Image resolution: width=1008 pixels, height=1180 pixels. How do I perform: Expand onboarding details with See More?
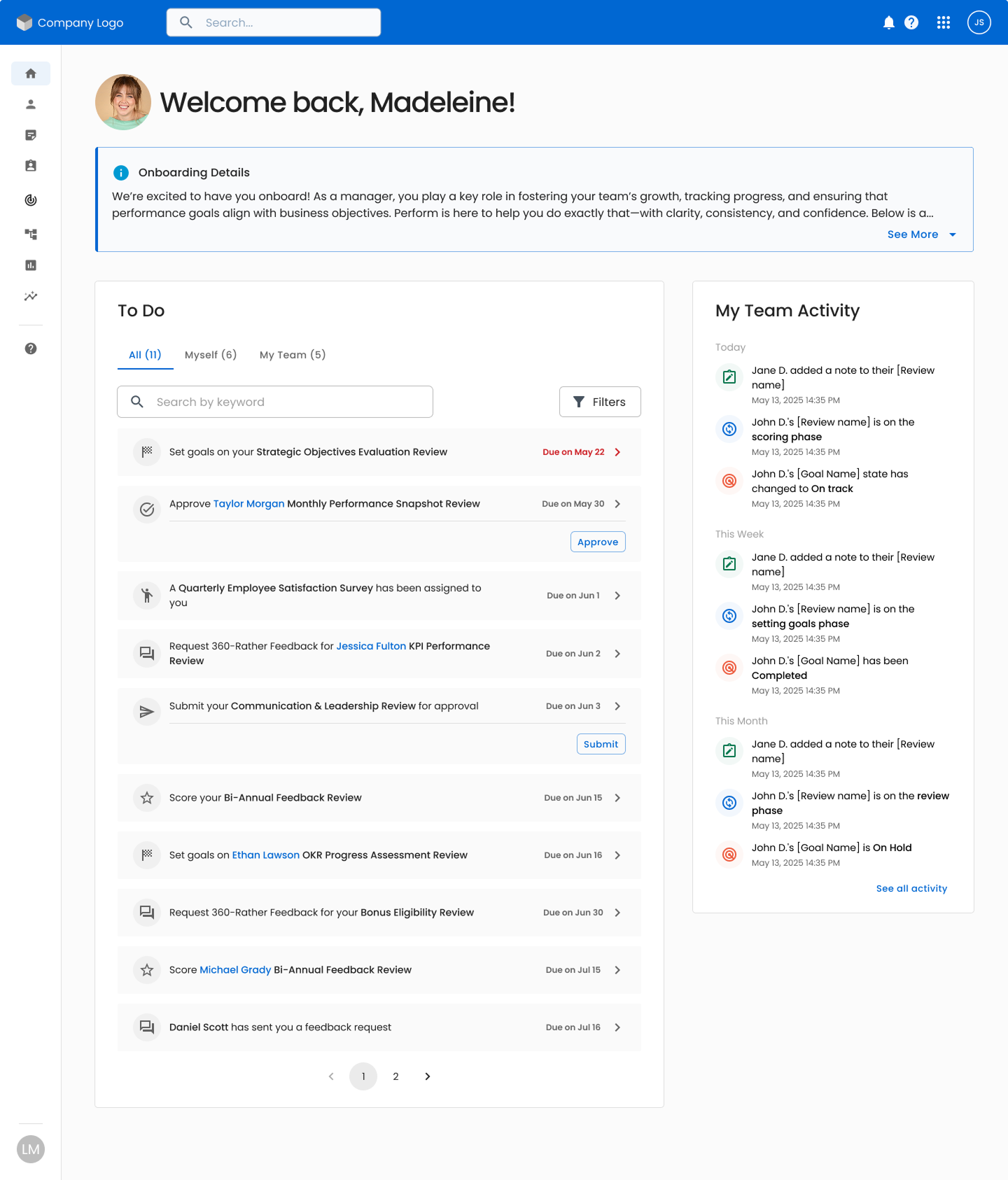920,234
